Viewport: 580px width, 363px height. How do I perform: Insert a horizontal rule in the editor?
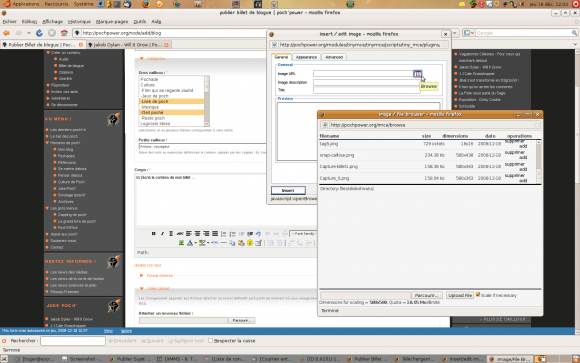pyautogui.click(x=223, y=243)
